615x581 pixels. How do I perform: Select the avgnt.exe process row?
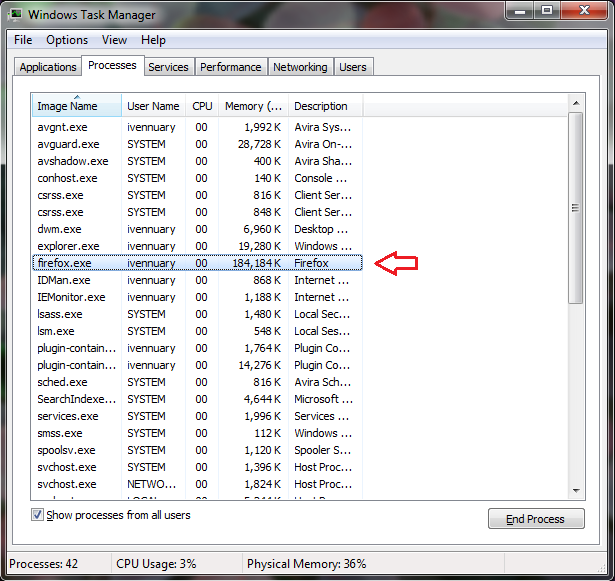pyautogui.click(x=197, y=127)
